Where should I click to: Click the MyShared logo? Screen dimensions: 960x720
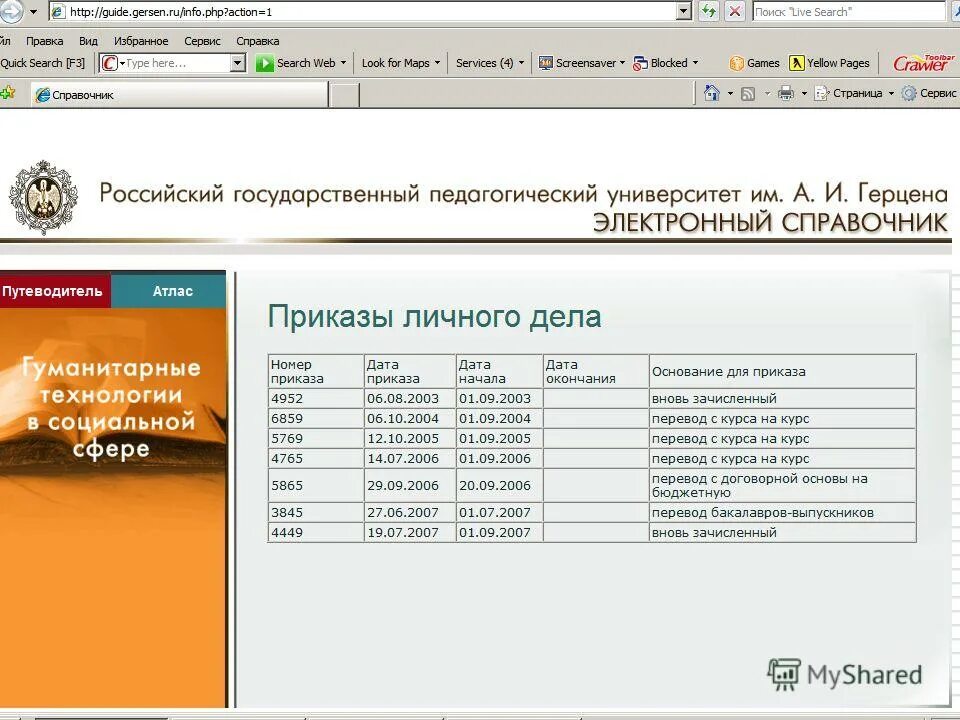point(845,674)
